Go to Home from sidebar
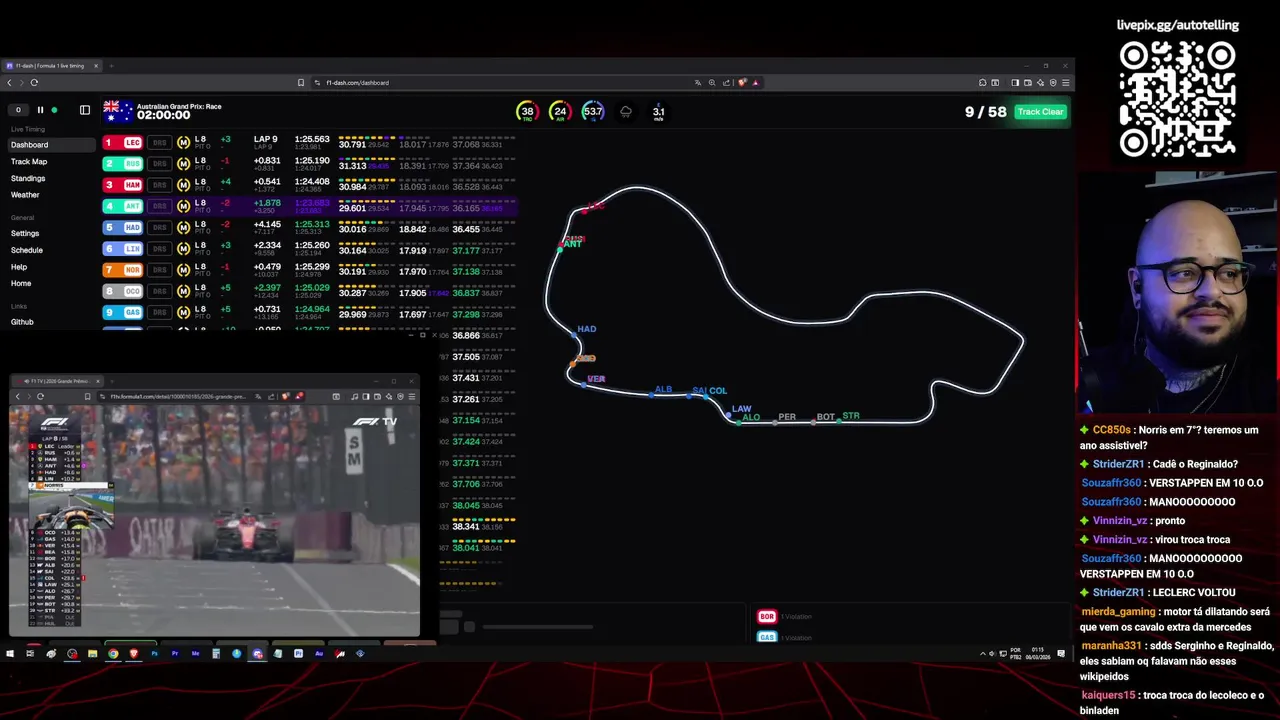This screenshot has height=720, width=1280. coord(21,284)
